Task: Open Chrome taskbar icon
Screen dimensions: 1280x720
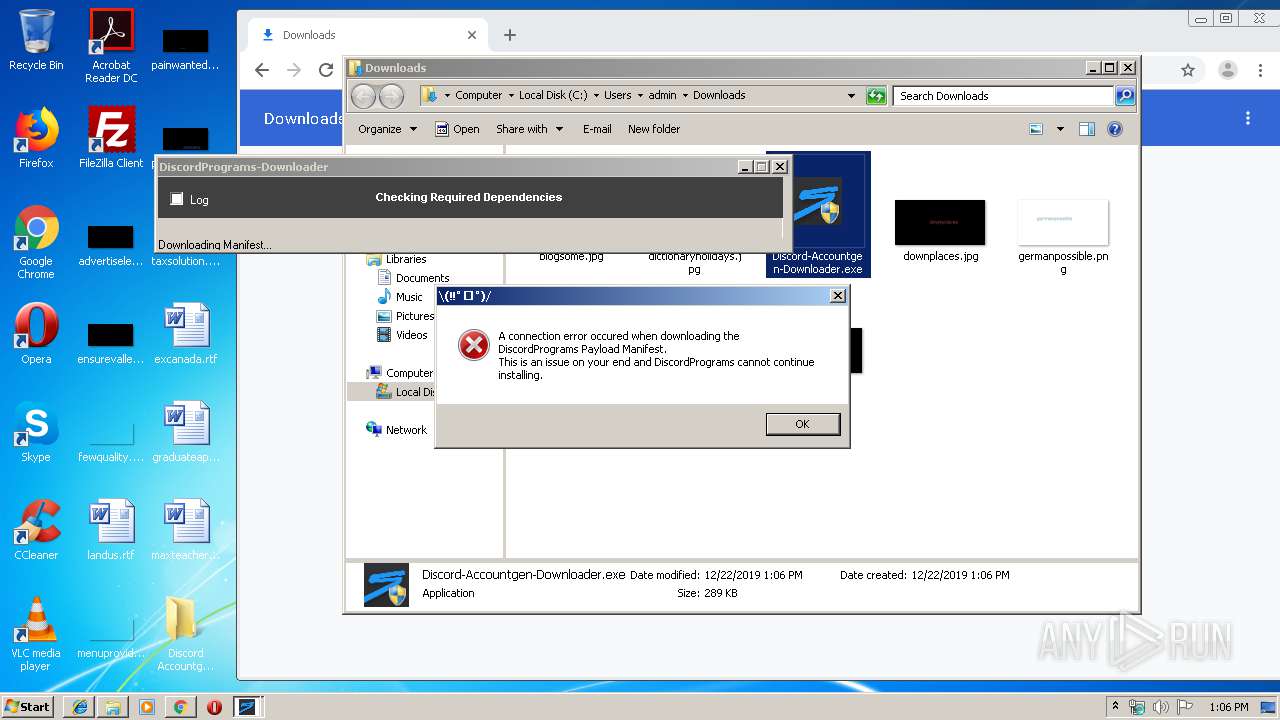Action: 180,706
